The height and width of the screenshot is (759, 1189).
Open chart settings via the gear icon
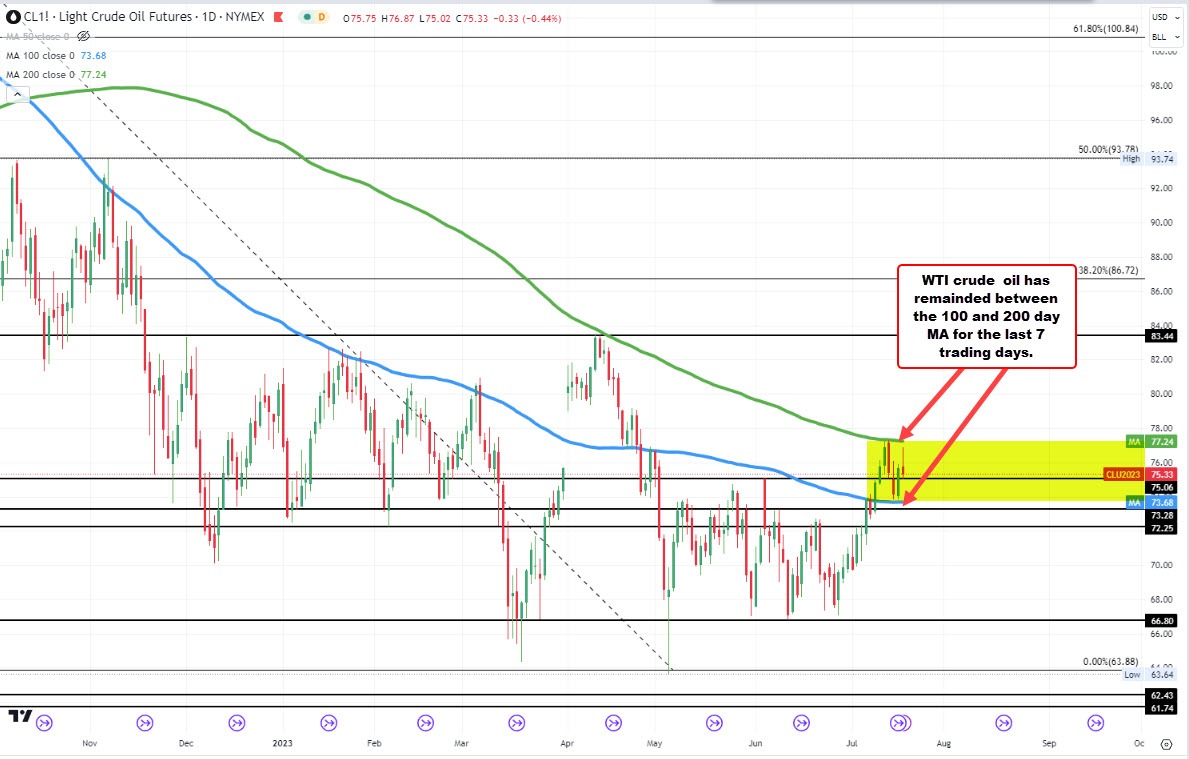1168,745
